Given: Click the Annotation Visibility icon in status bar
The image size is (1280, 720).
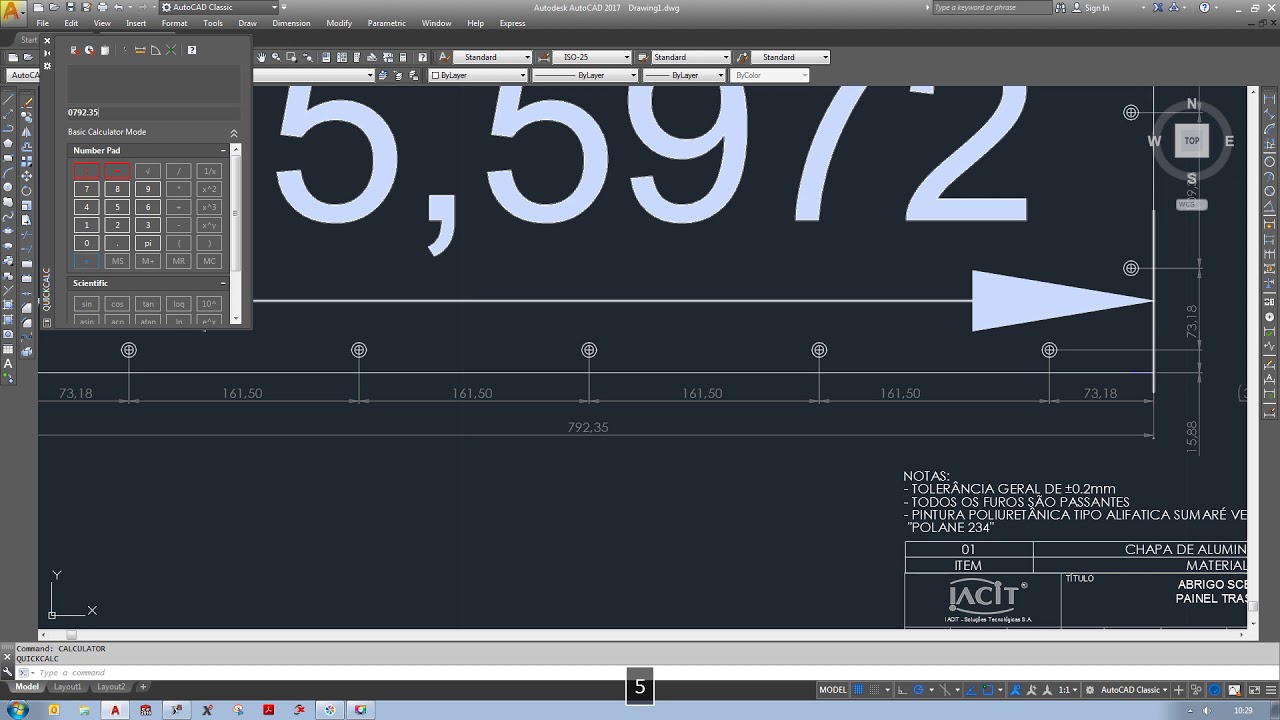Looking at the screenshot, I should click(x=1015, y=690).
